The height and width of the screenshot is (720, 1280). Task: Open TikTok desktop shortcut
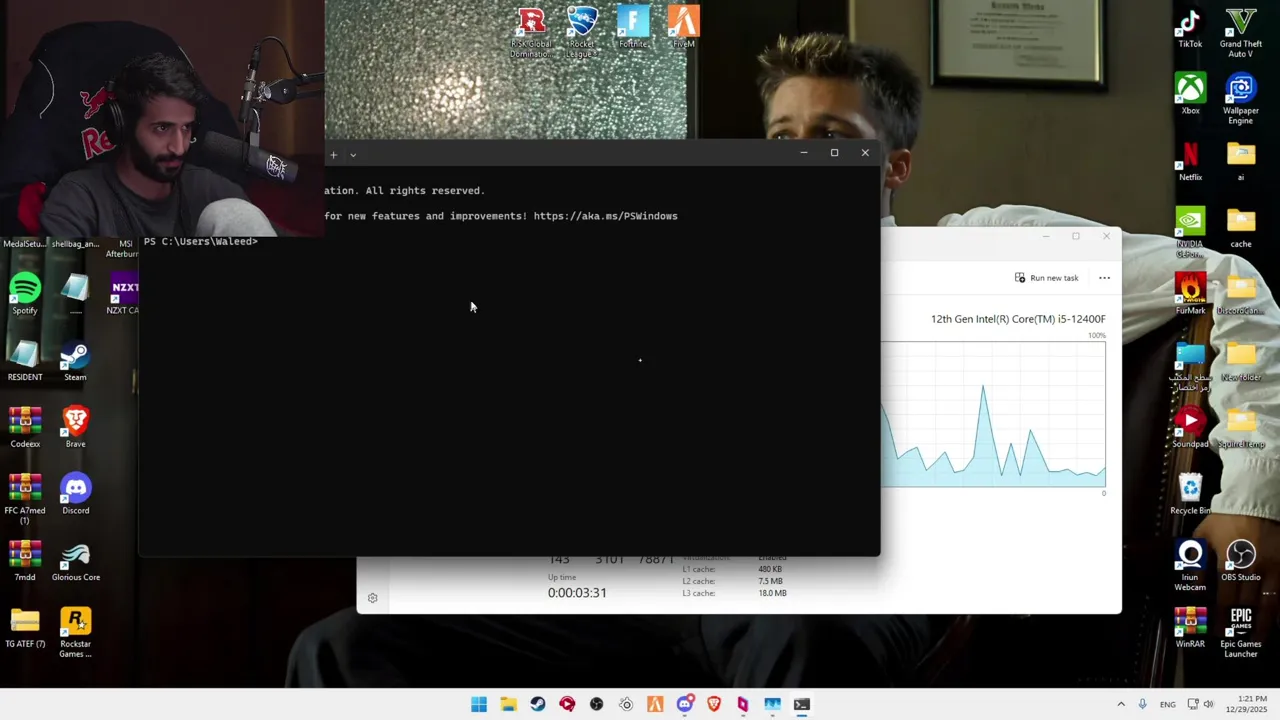pyautogui.click(x=1190, y=28)
